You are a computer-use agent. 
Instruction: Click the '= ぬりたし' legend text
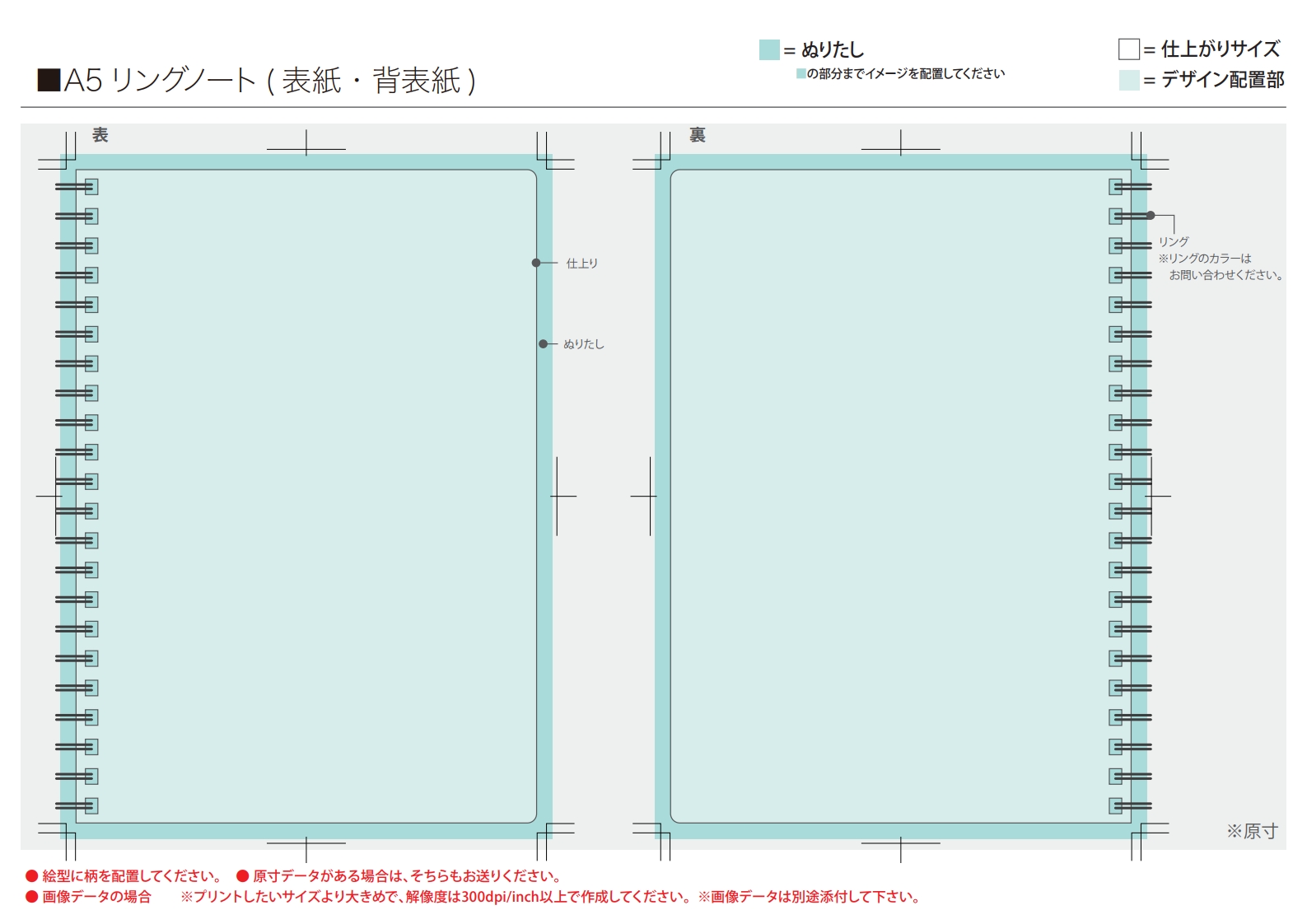[824, 50]
